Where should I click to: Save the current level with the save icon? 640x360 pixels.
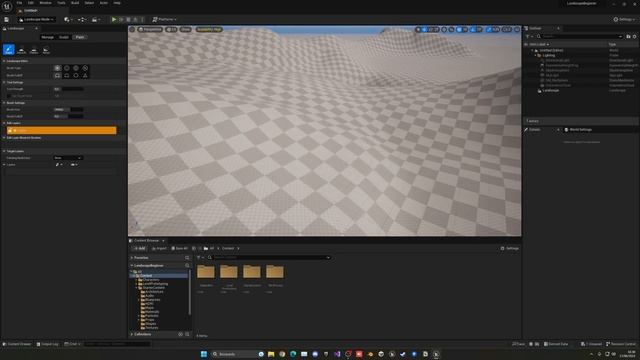(7, 19)
